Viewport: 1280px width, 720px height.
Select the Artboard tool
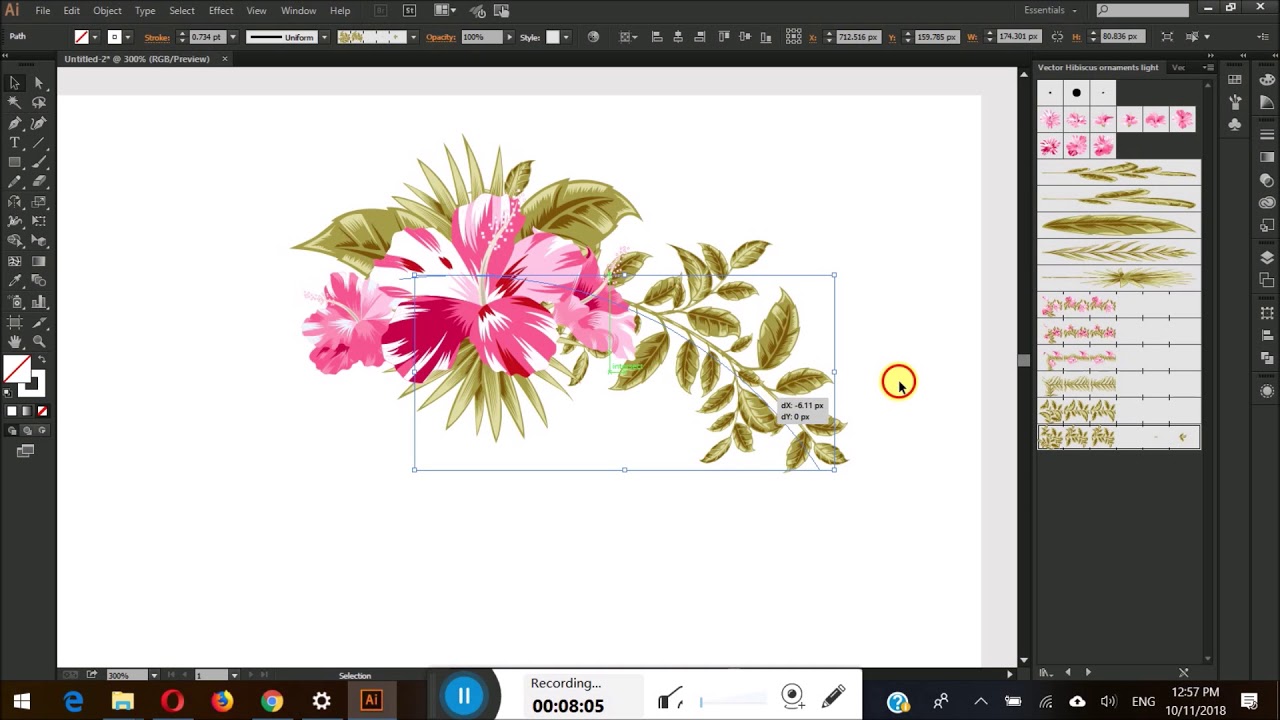[15, 321]
